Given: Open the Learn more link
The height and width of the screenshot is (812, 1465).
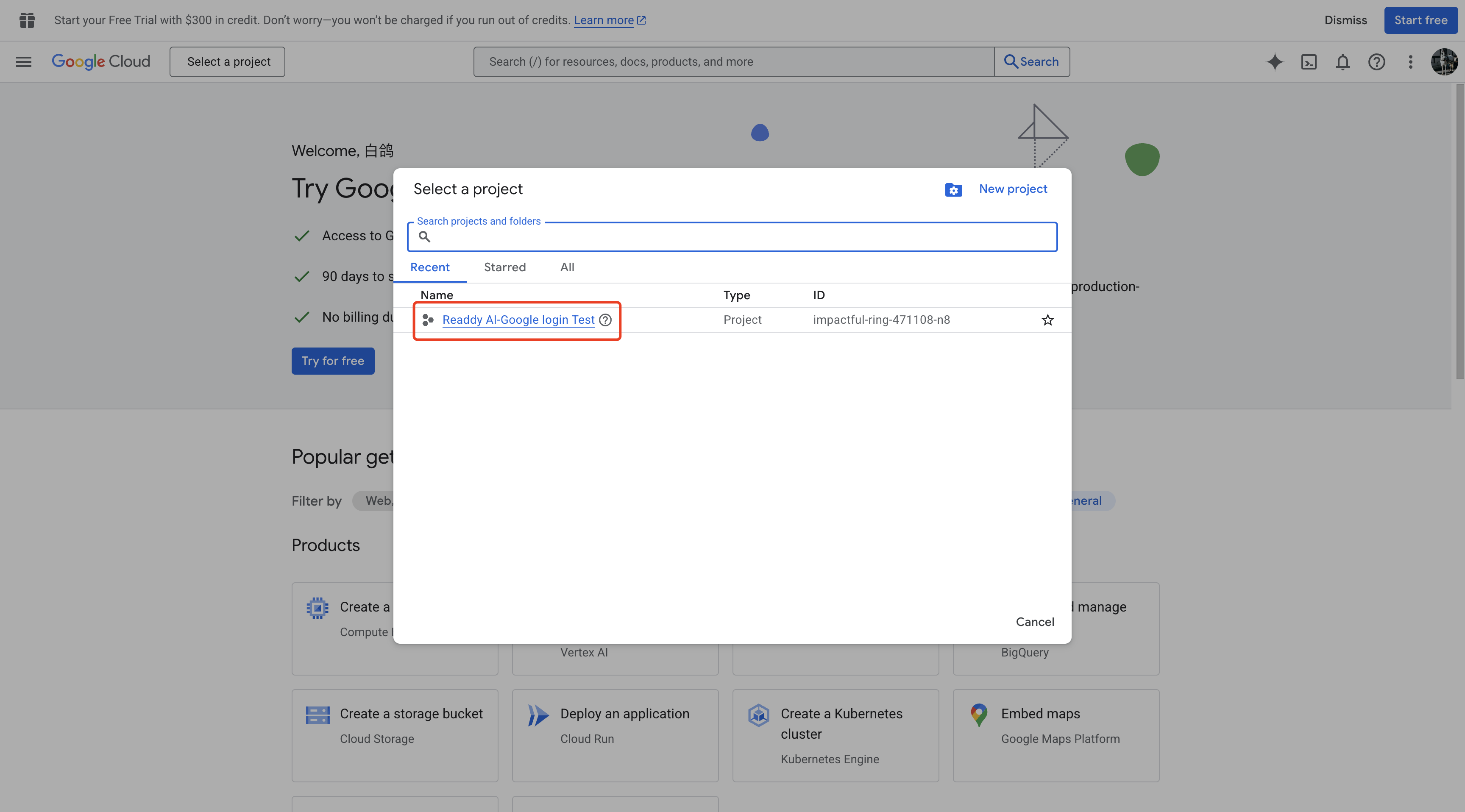Looking at the screenshot, I should pyautogui.click(x=603, y=20).
